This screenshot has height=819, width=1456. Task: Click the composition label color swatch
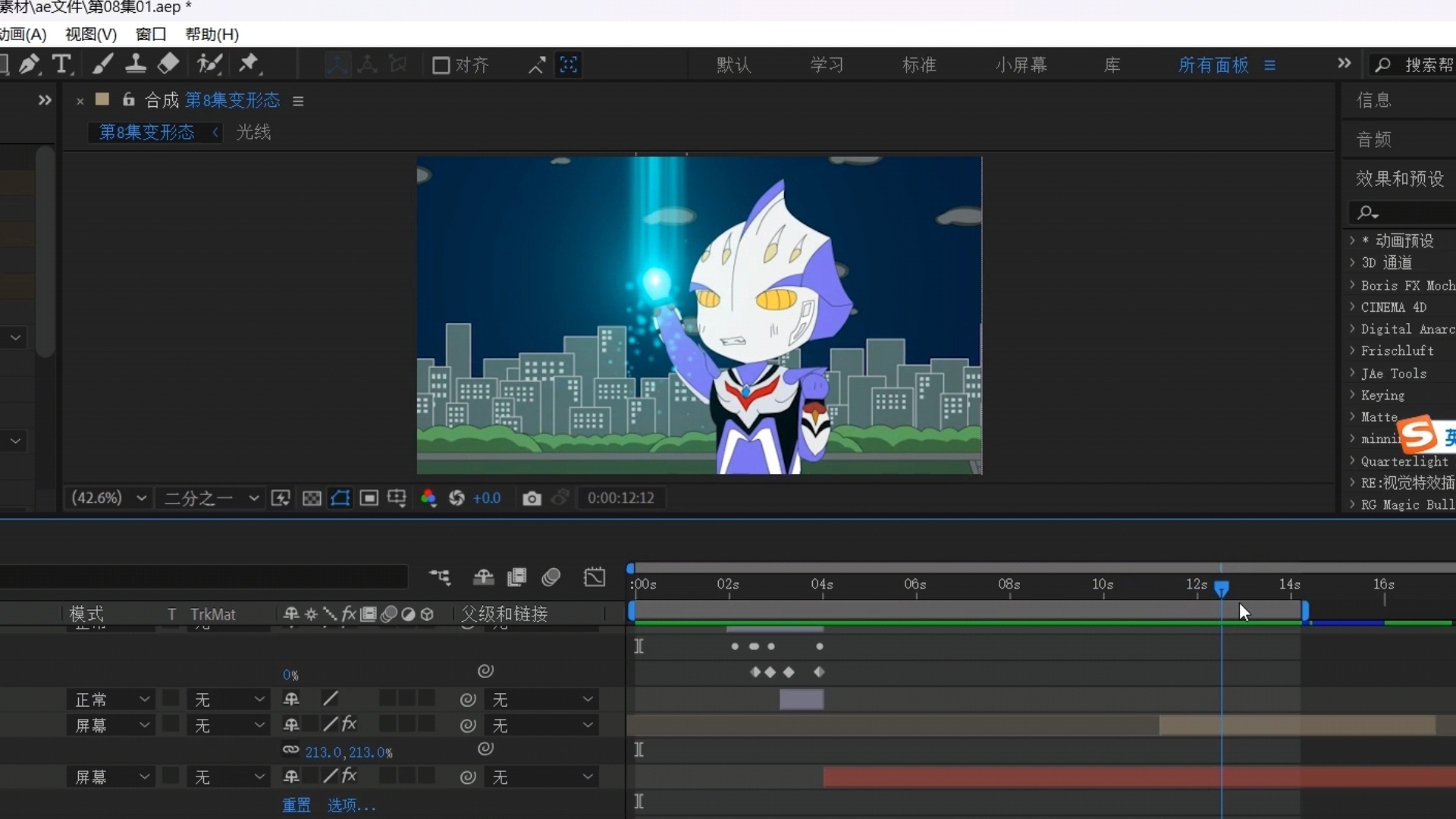[x=102, y=99]
